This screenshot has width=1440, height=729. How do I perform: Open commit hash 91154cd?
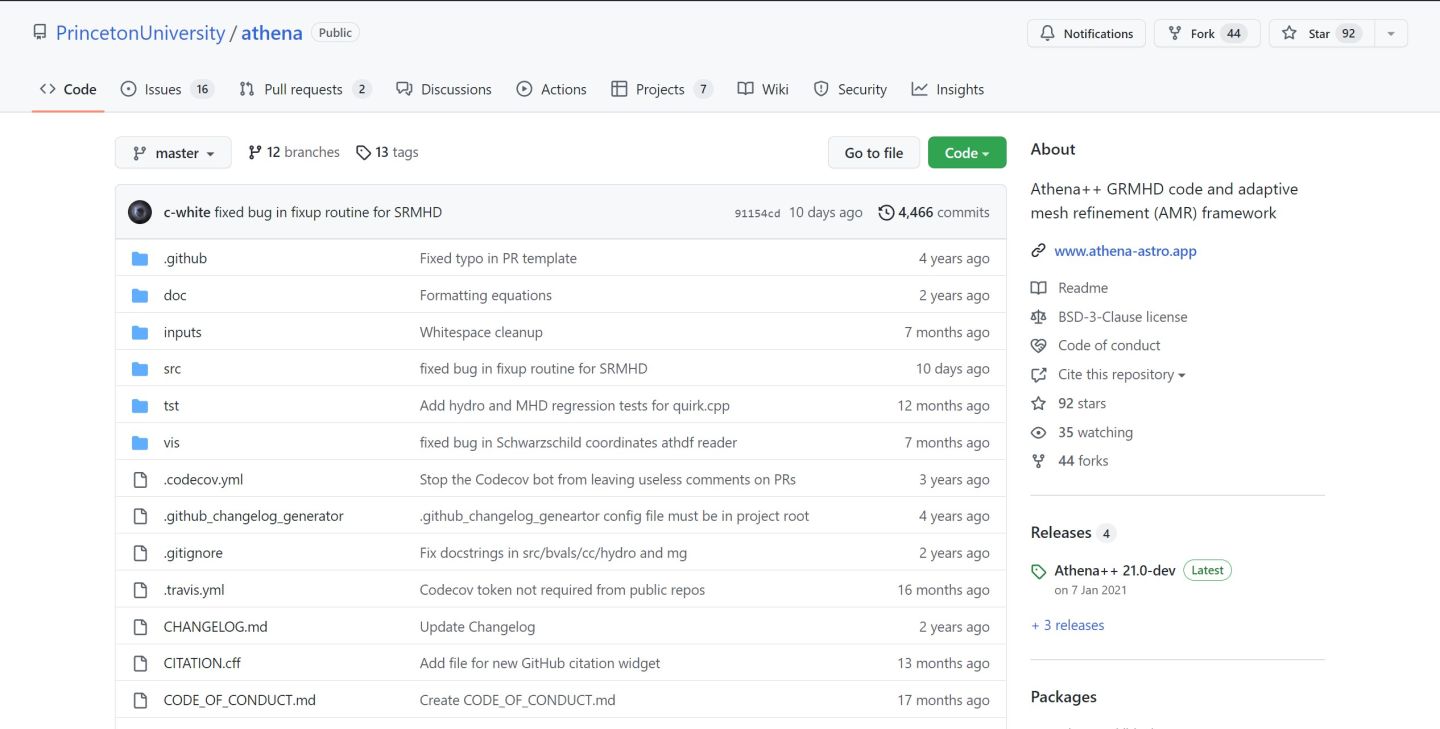click(757, 213)
